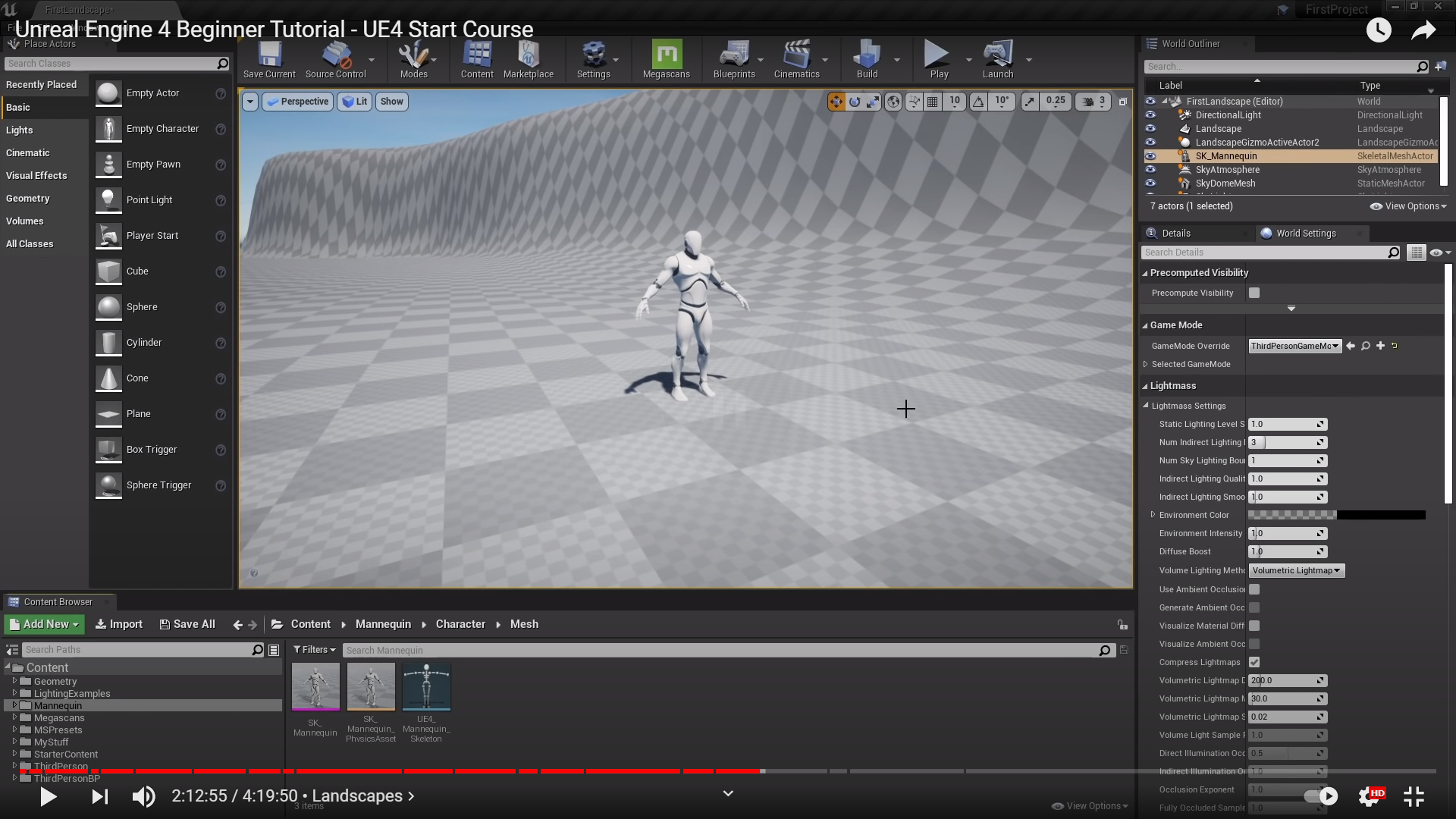Viewport: 1456px width, 819px height.
Task: Enable Visualize Material Diffuse checkbox
Action: pyautogui.click(x=1254, y=626)
